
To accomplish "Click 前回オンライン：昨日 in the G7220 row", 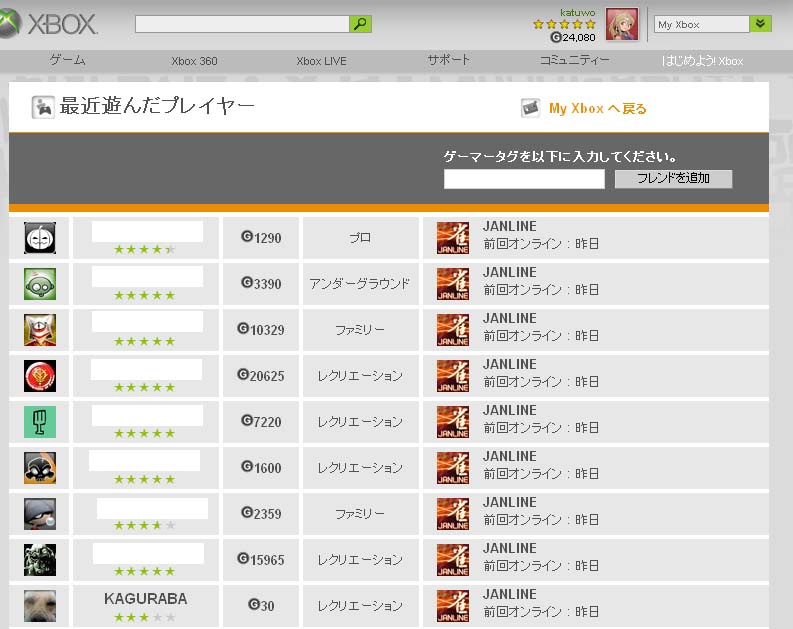I will [x=541, y=428].
